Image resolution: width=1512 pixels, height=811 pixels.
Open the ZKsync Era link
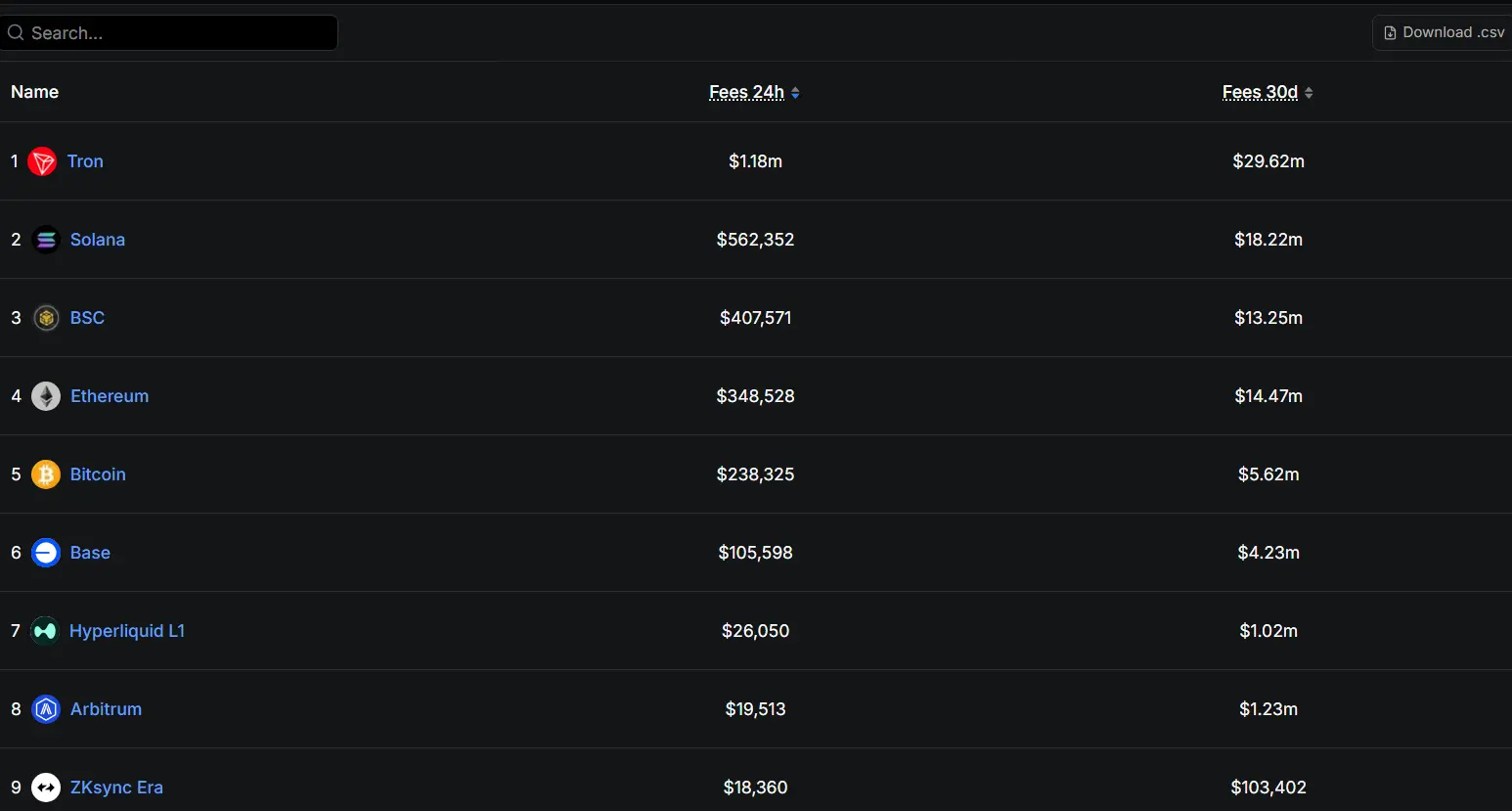click(x=116, y=788)
